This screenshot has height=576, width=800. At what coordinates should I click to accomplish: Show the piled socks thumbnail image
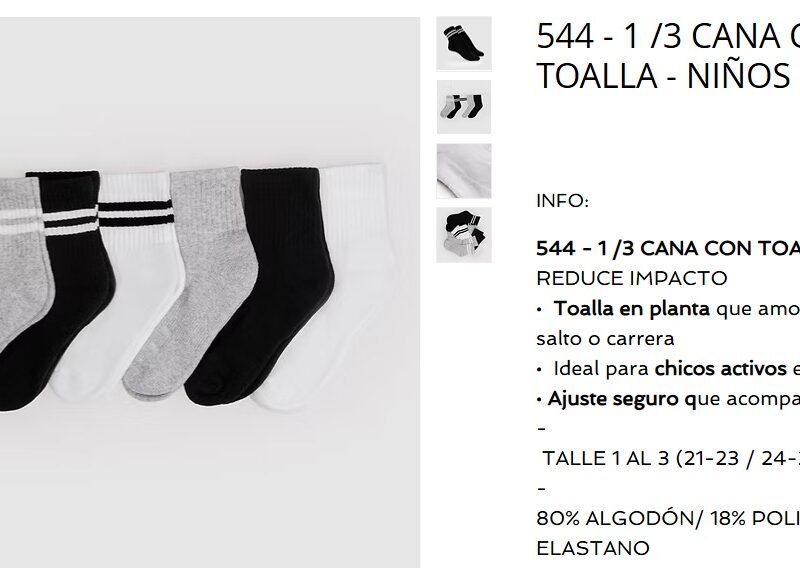pyautogui.click(x=464, y=235)
